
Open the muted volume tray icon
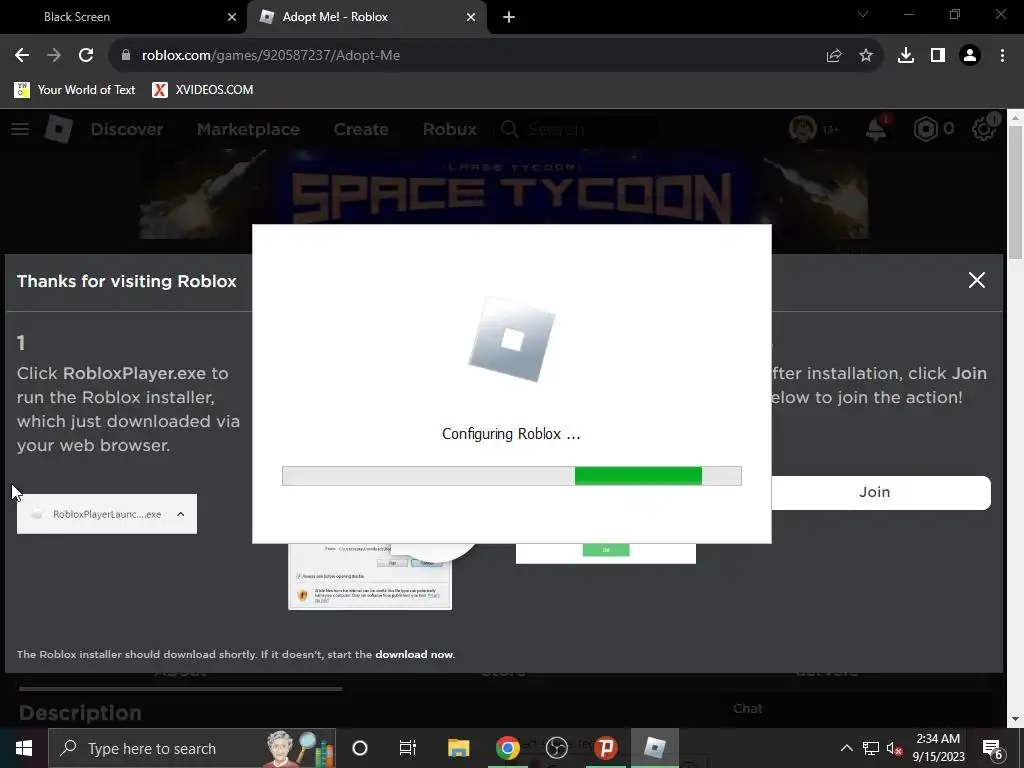pyautogui.click(x=895, y=748)
